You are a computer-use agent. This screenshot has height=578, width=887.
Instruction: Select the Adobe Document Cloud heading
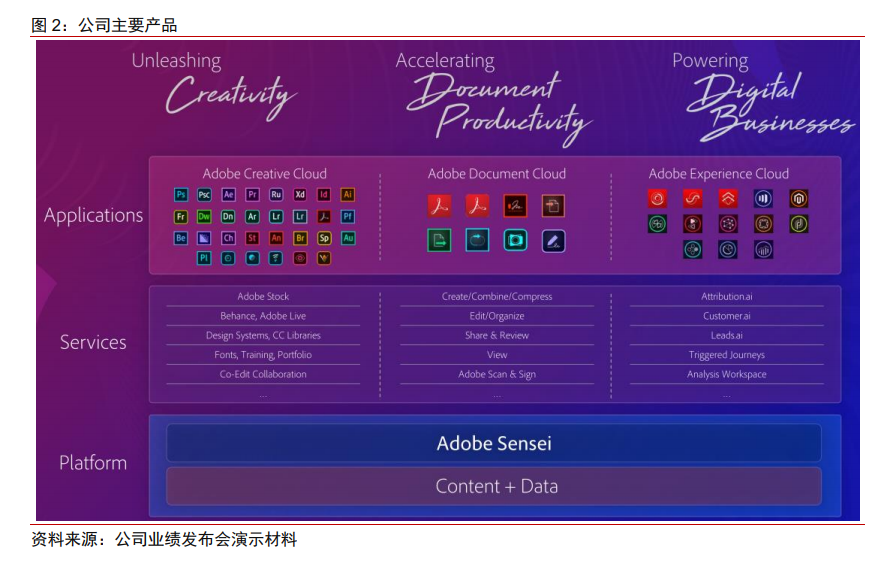tap(497, 174)
